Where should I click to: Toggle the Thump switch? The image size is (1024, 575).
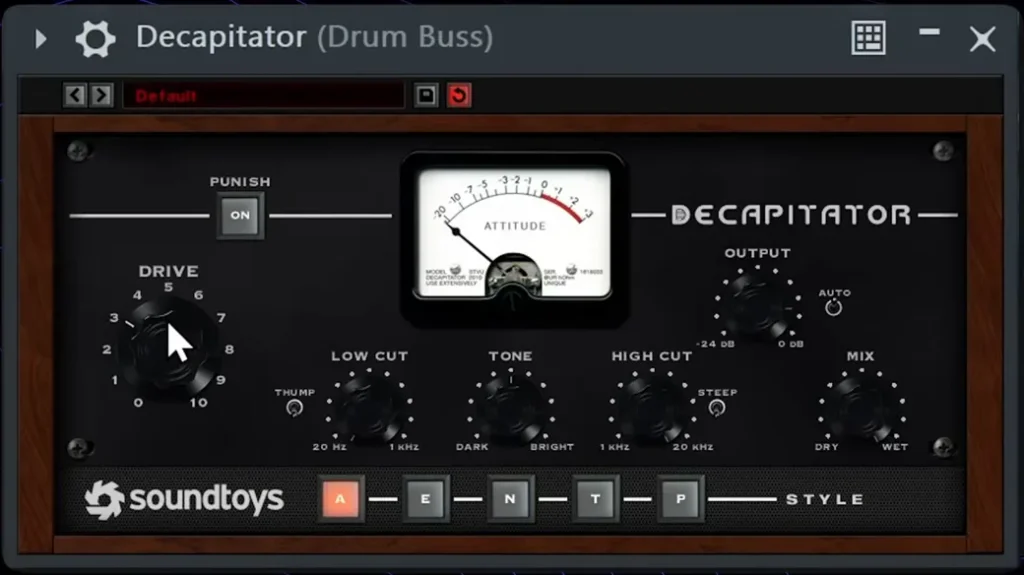pyautogui.click(x=295, y=408)
